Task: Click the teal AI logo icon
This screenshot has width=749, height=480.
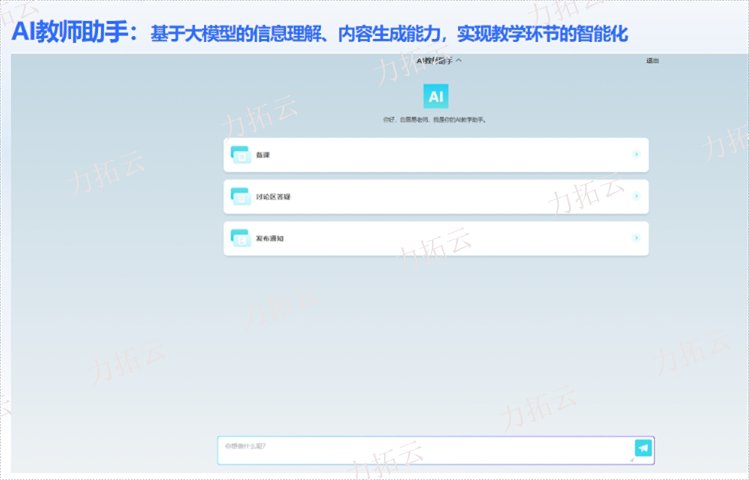Action: [x=436, y=96]
